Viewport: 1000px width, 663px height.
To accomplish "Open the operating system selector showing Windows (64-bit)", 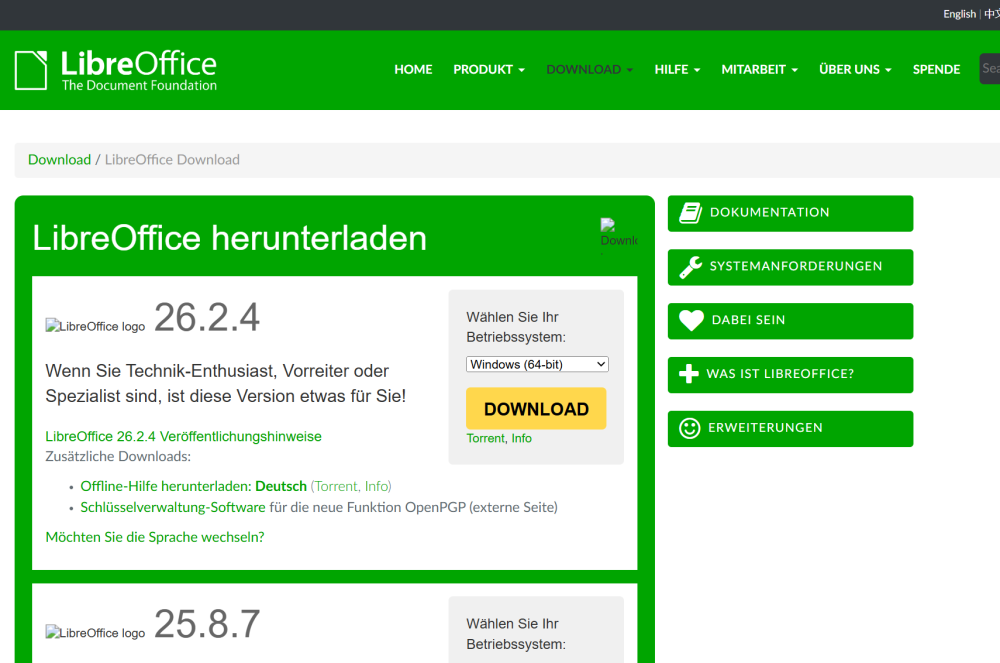I will coord(537,365).
